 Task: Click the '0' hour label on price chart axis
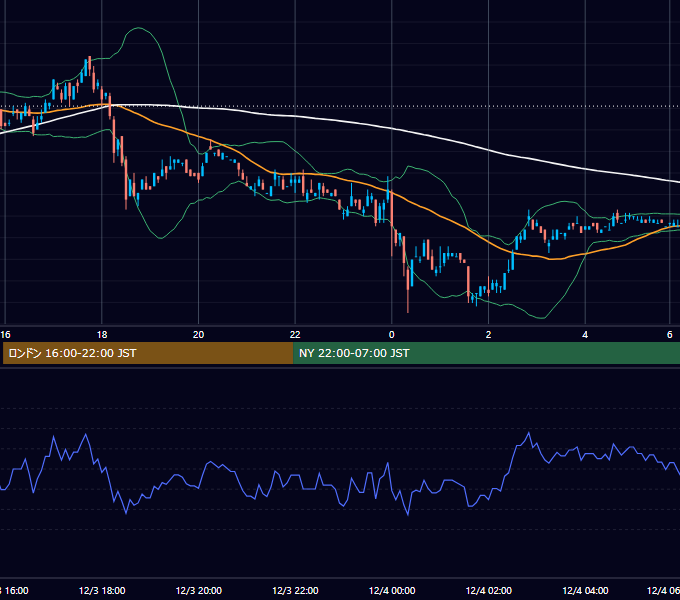click(392, 335)
